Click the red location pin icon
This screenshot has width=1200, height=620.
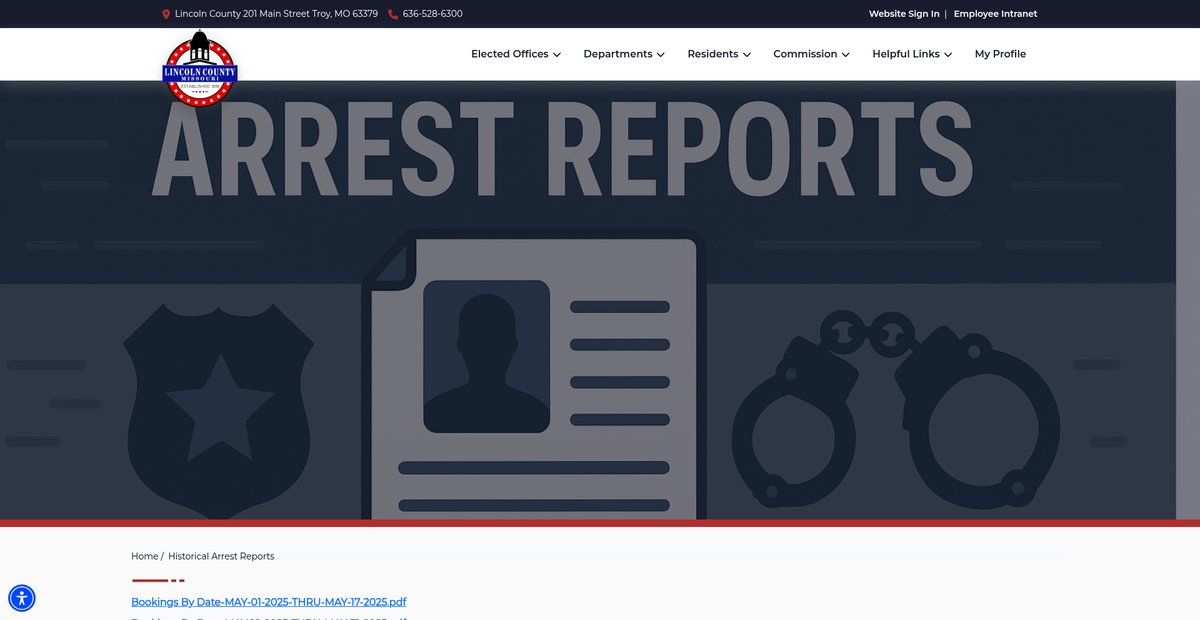click(166, 14)
